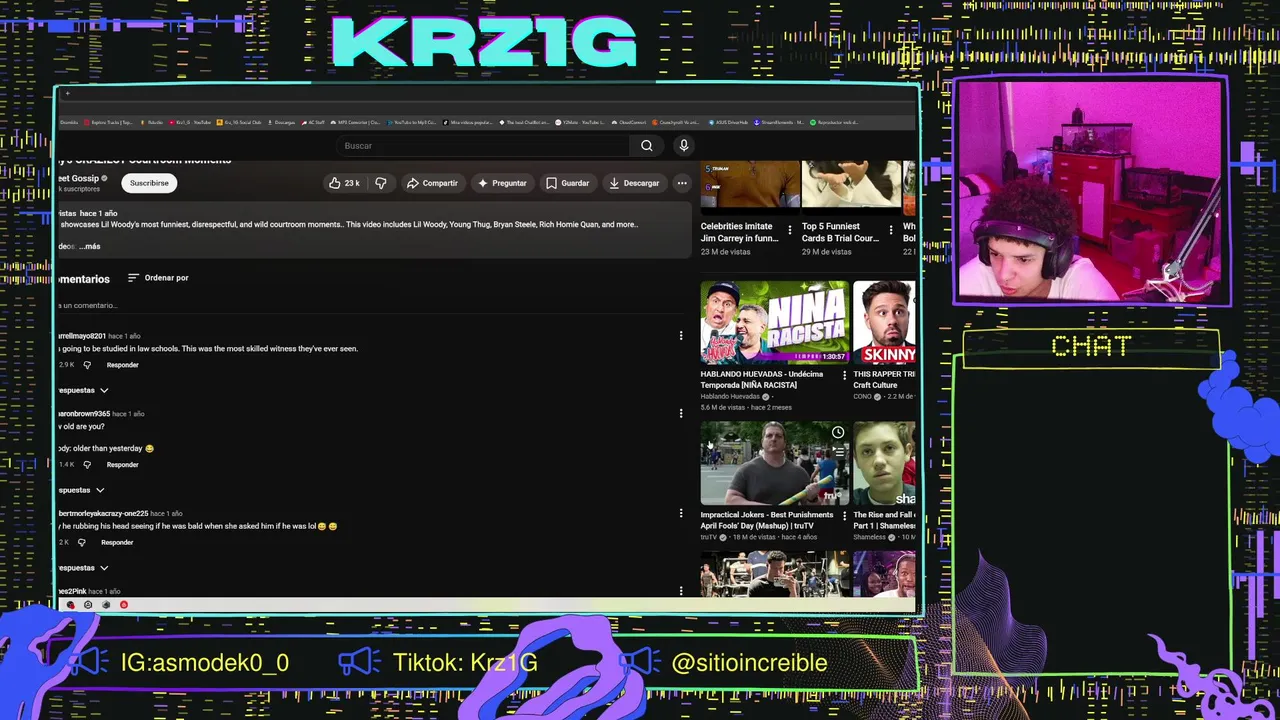
Task: Open 'Hablando Huevadas' channel name
Action: click(x=730, y=396)
